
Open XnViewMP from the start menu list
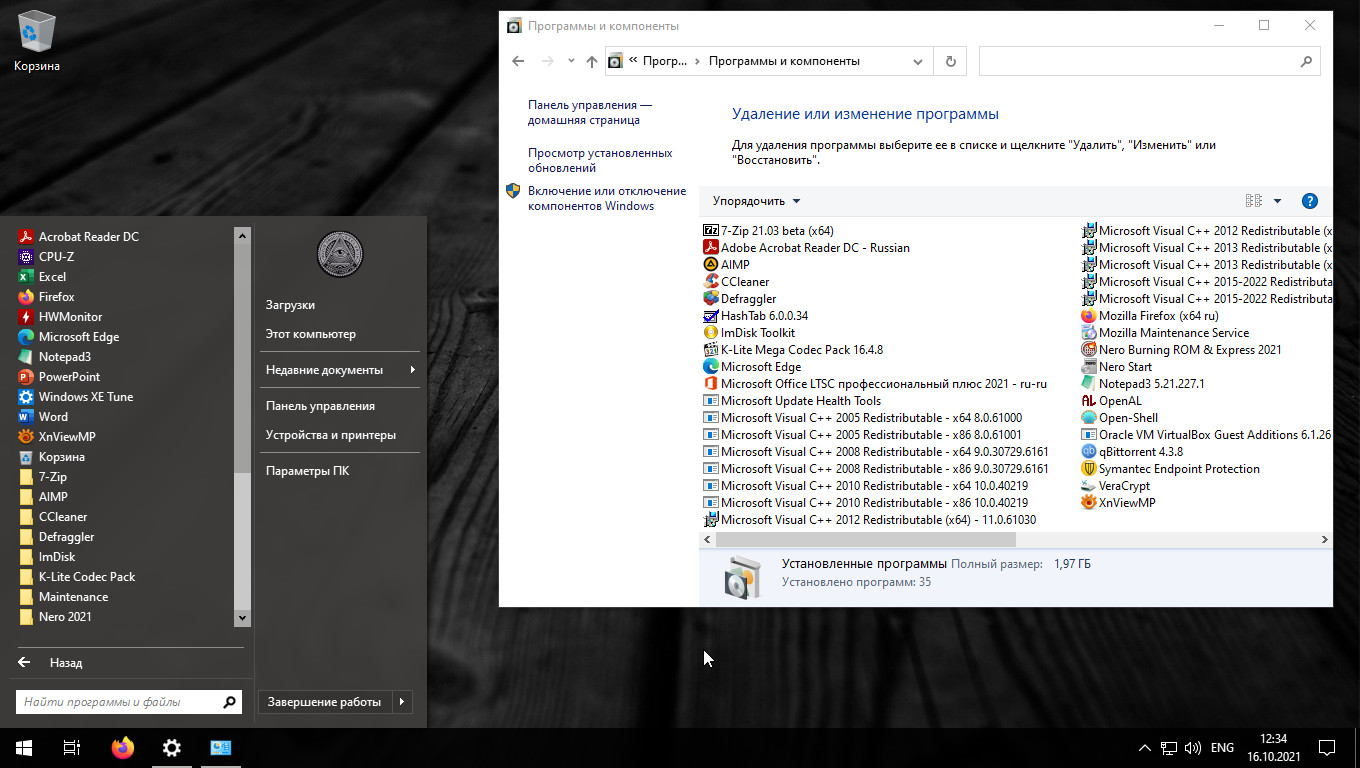coord(57,437)
